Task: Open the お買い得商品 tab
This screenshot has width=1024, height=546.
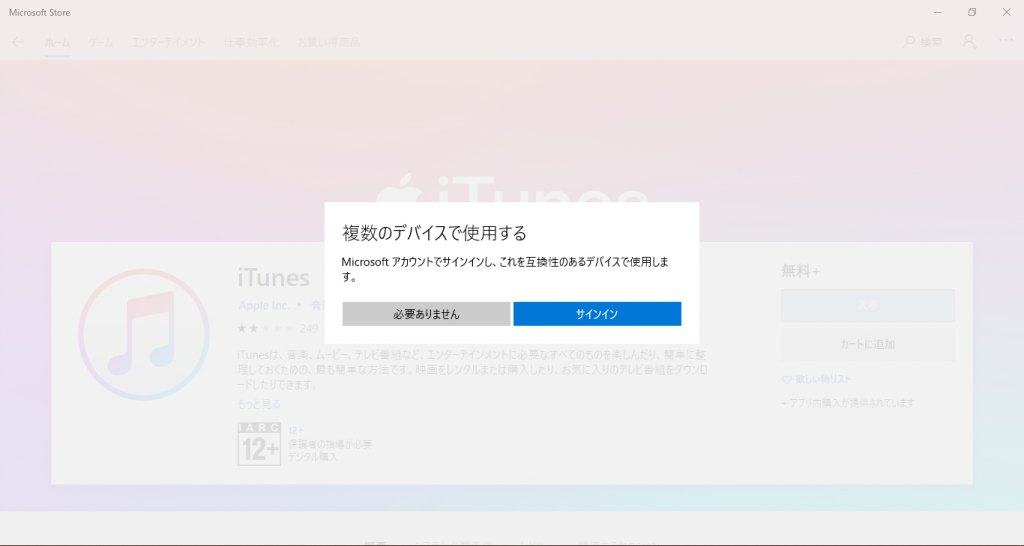Action: coord(328,42)
